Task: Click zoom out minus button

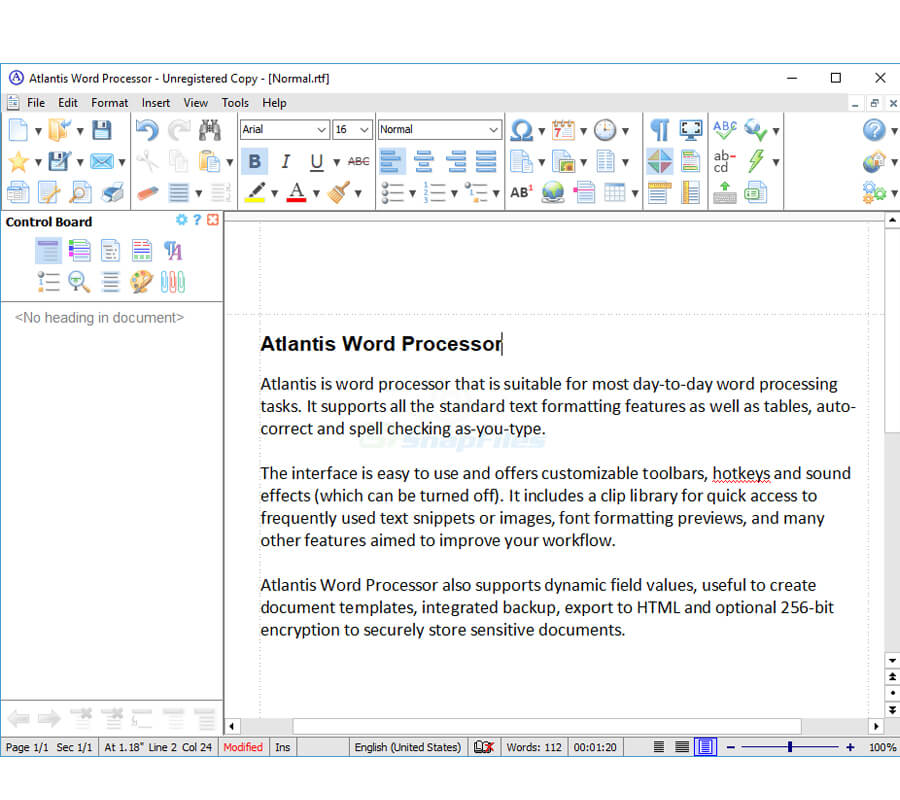Action: tap(730, 747)
